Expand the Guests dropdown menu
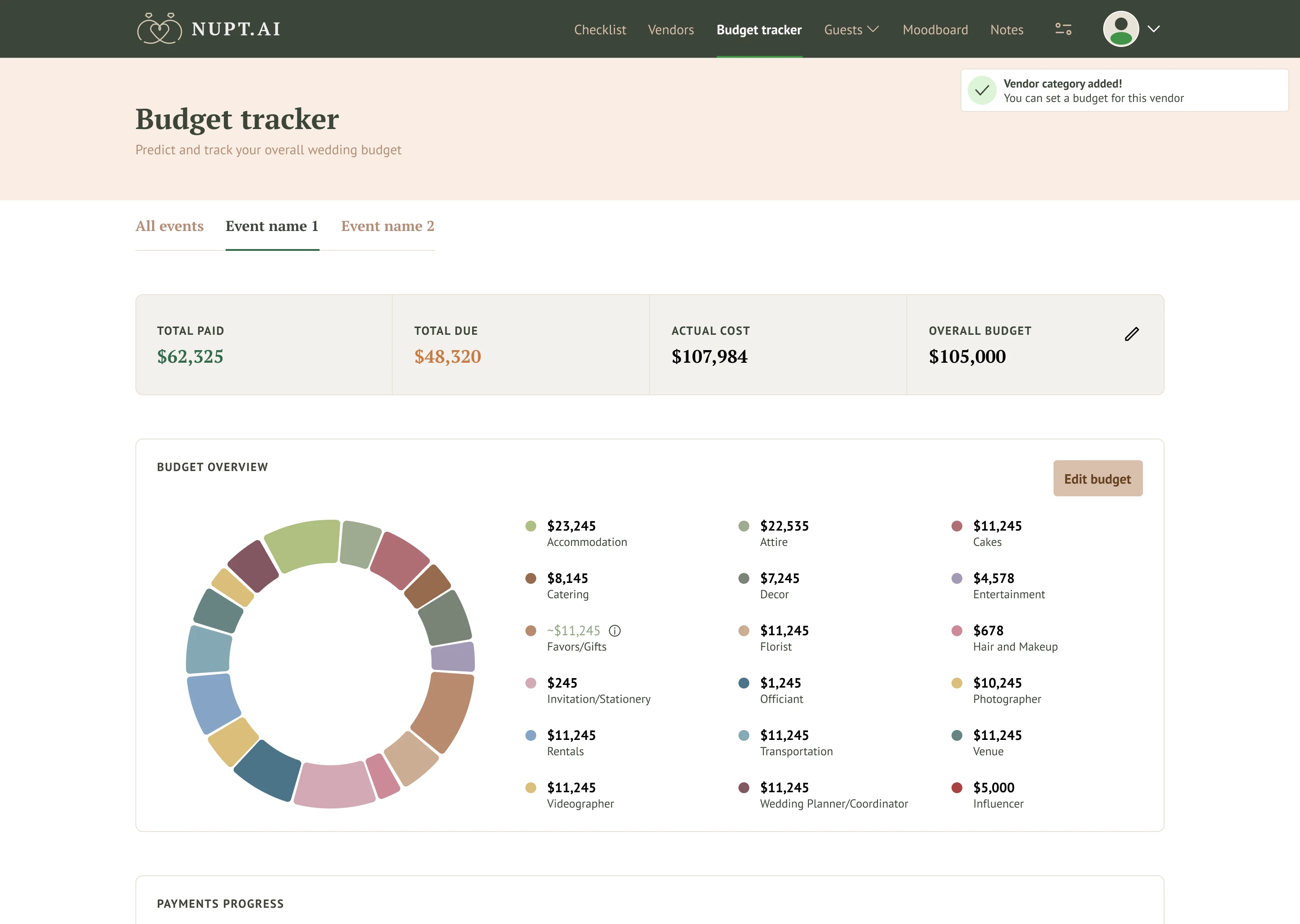 [851, 30]
